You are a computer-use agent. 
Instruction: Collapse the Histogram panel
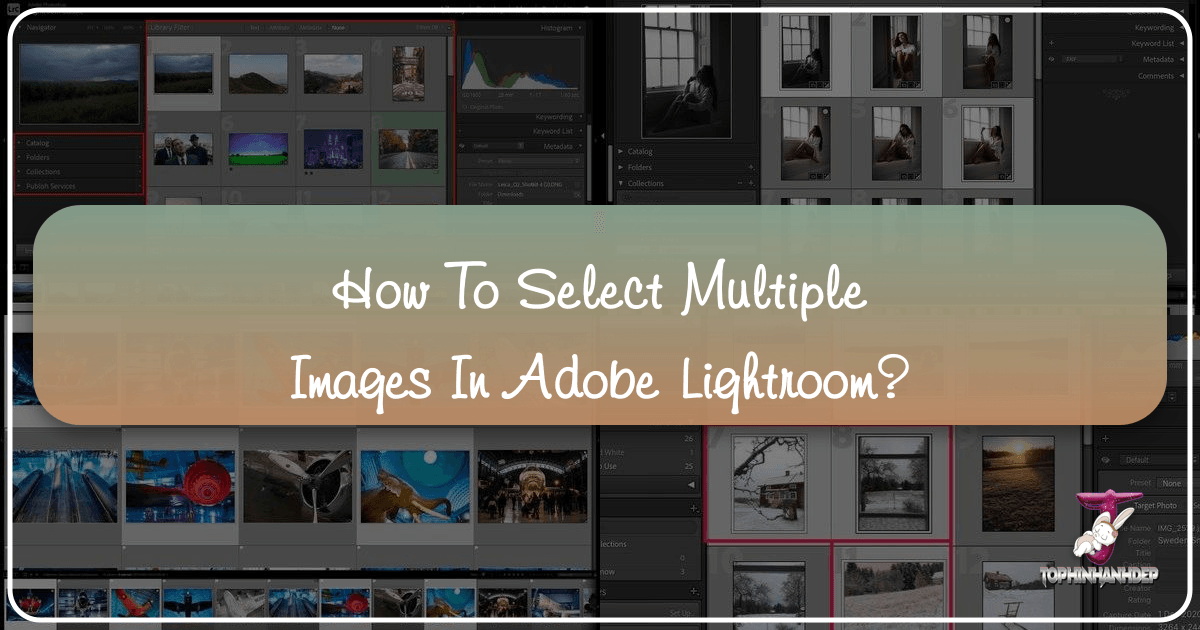coord(582,26)
